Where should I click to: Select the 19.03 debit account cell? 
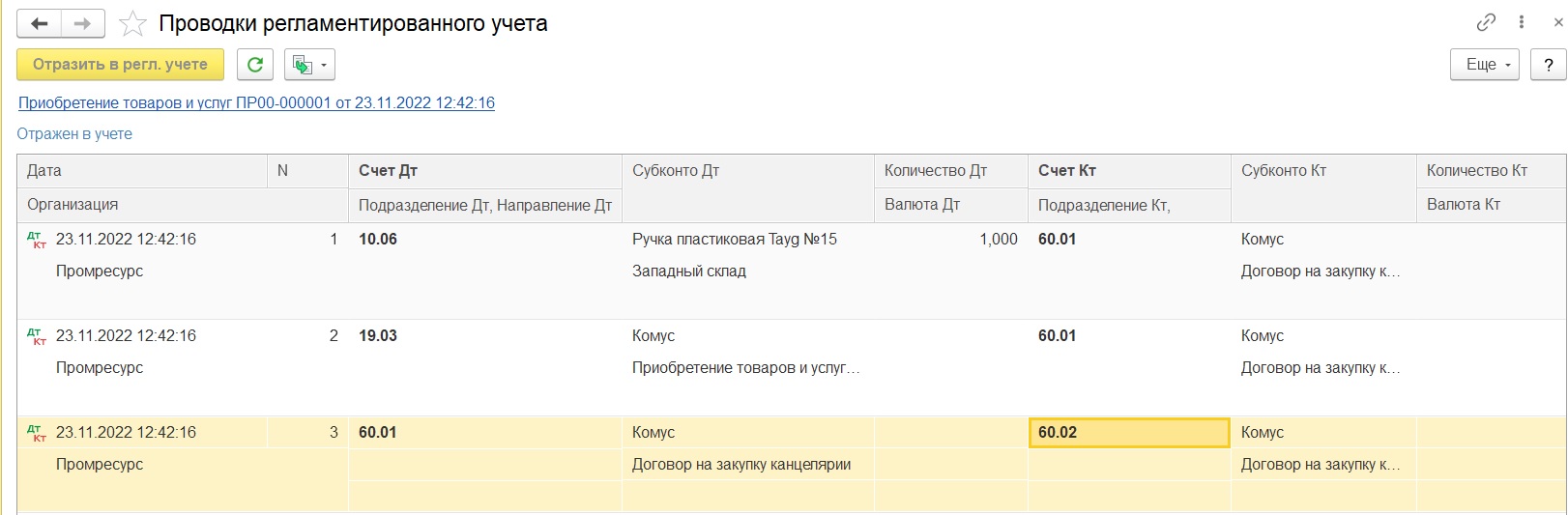(483, 336)
